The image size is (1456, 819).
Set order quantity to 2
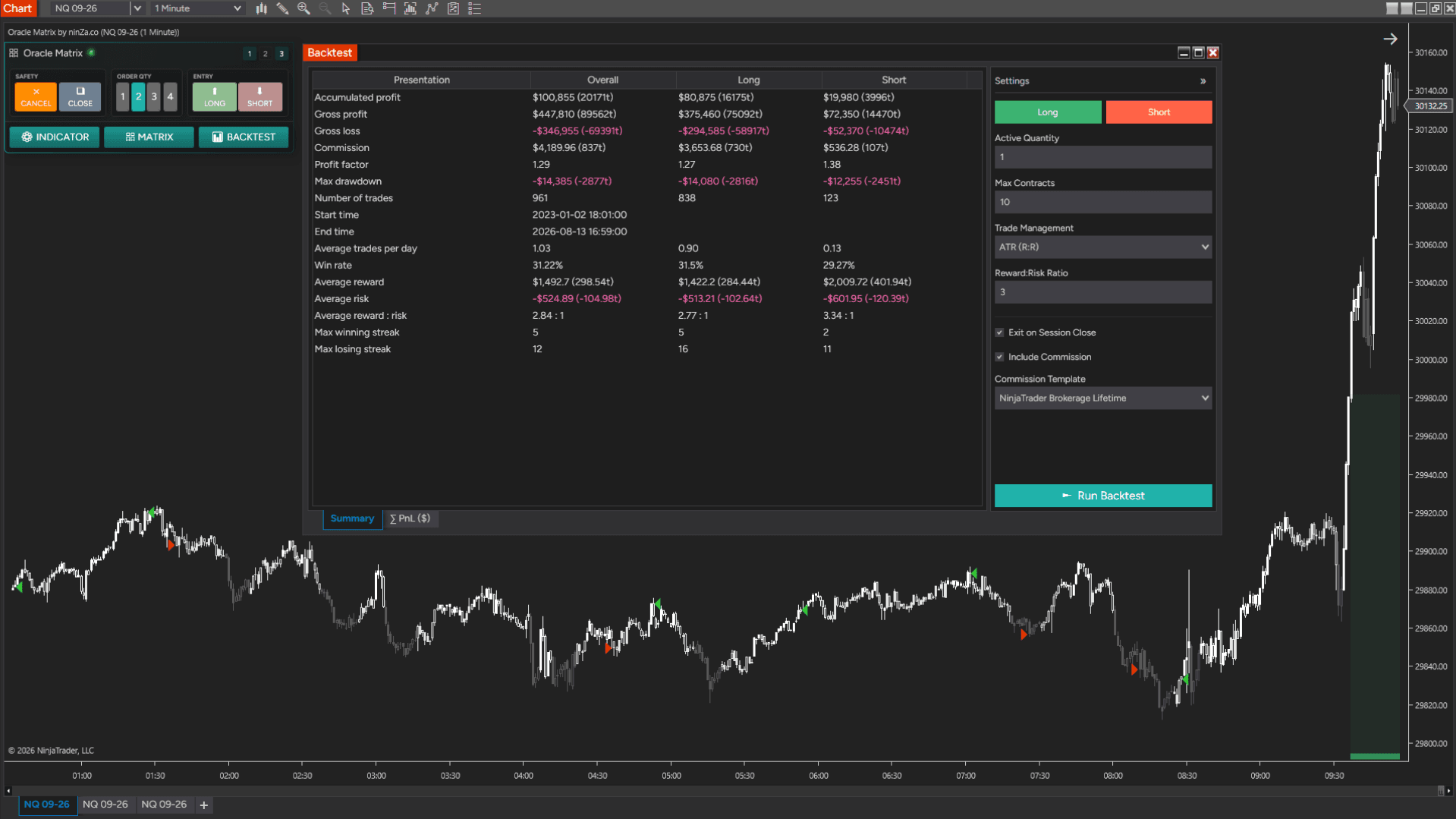[x=138, y=97]
